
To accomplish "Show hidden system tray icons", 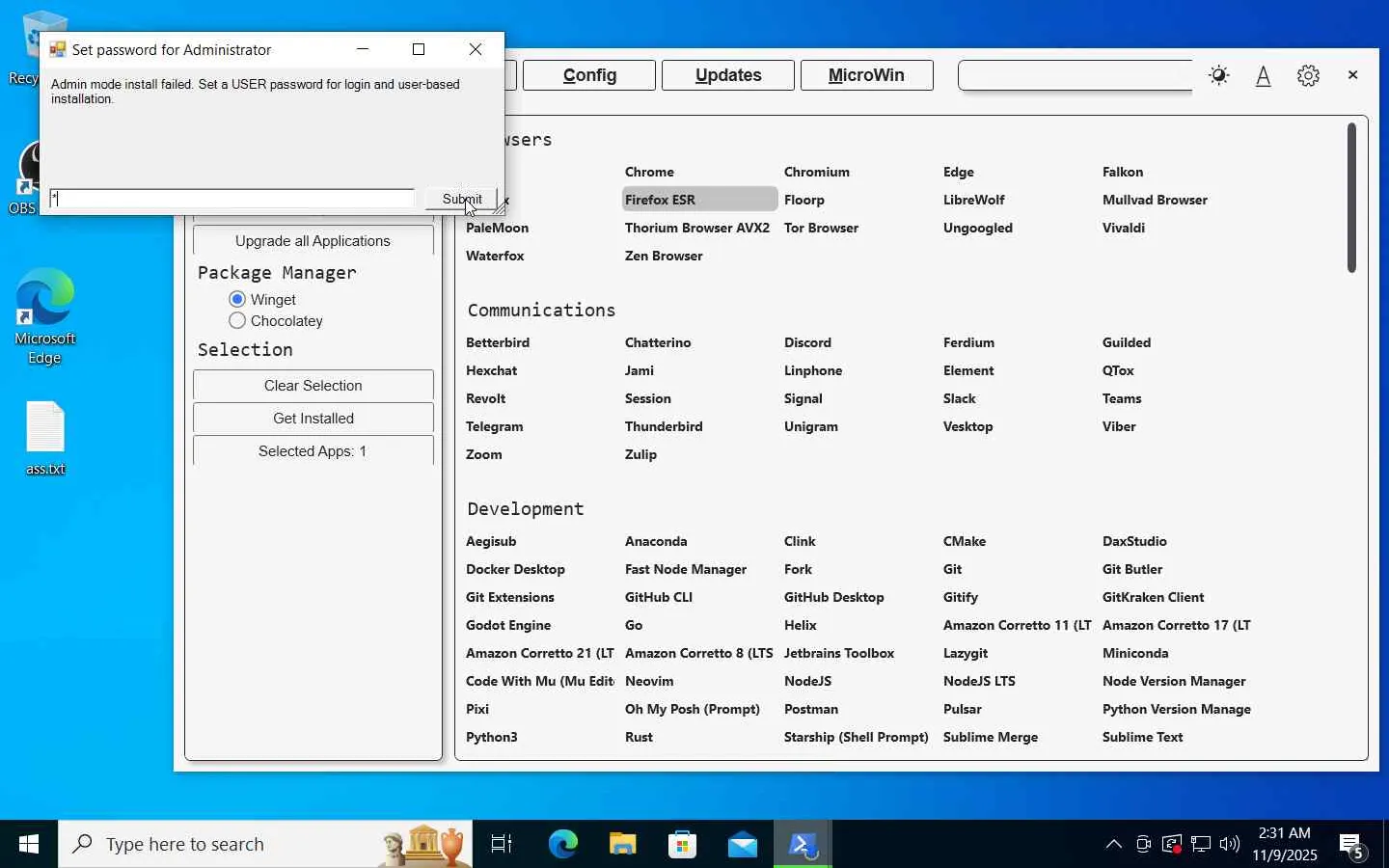I will (x=1114, y=845).
